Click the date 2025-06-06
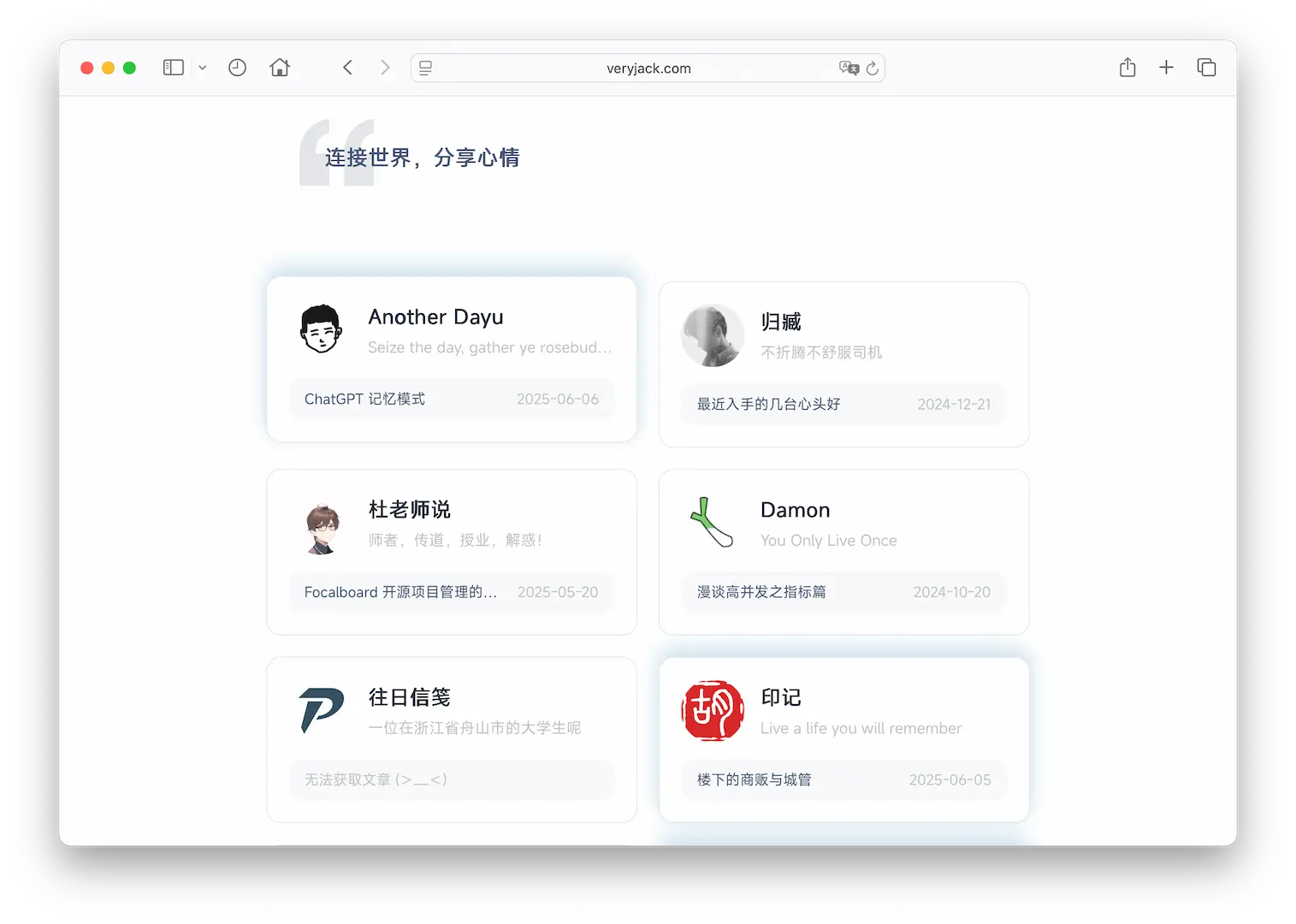The image size is (1296, 924). 558,400
